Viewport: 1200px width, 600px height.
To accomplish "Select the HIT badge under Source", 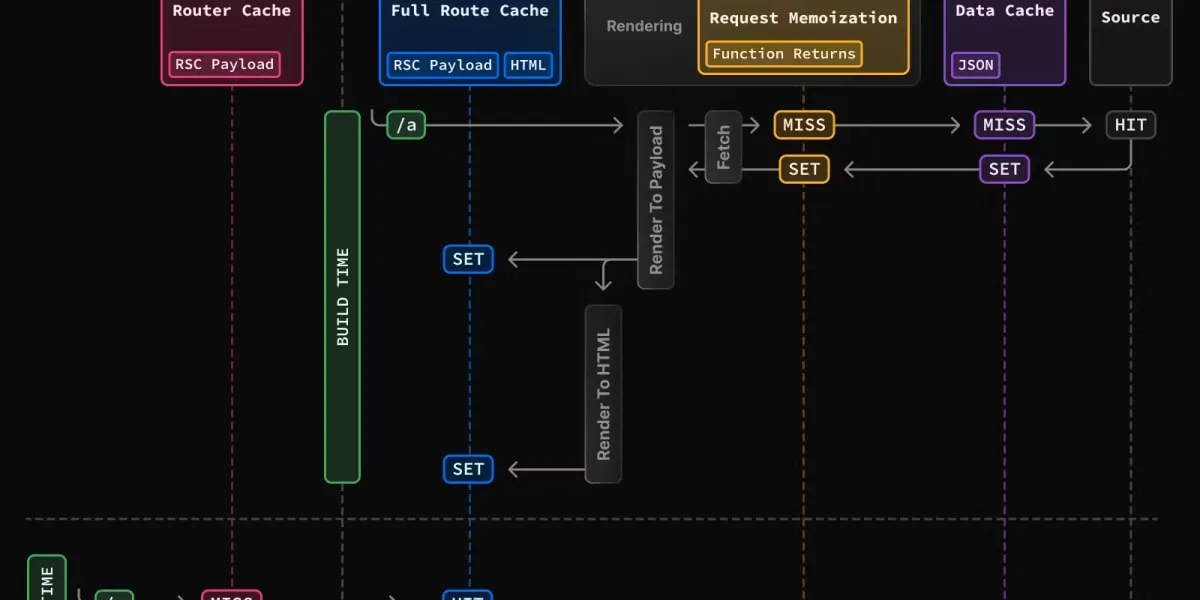I will [x=1131, y=125].
